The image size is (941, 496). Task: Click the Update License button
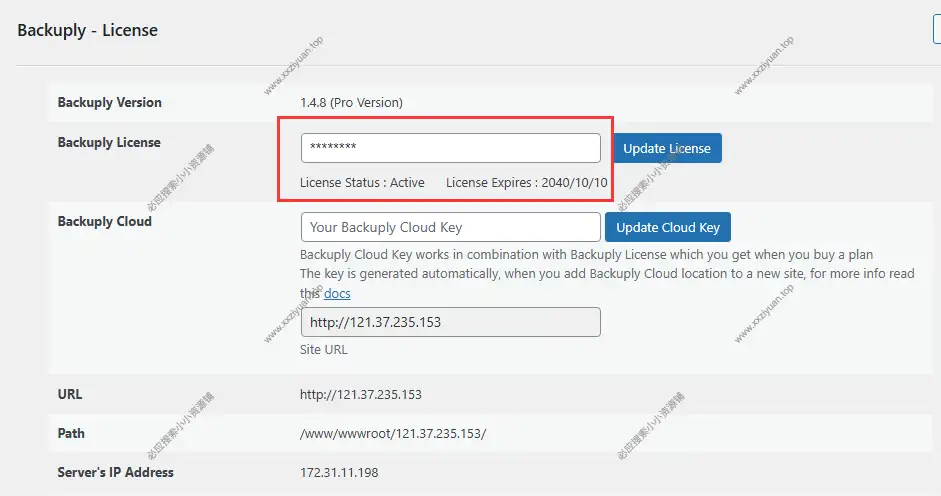666,148
